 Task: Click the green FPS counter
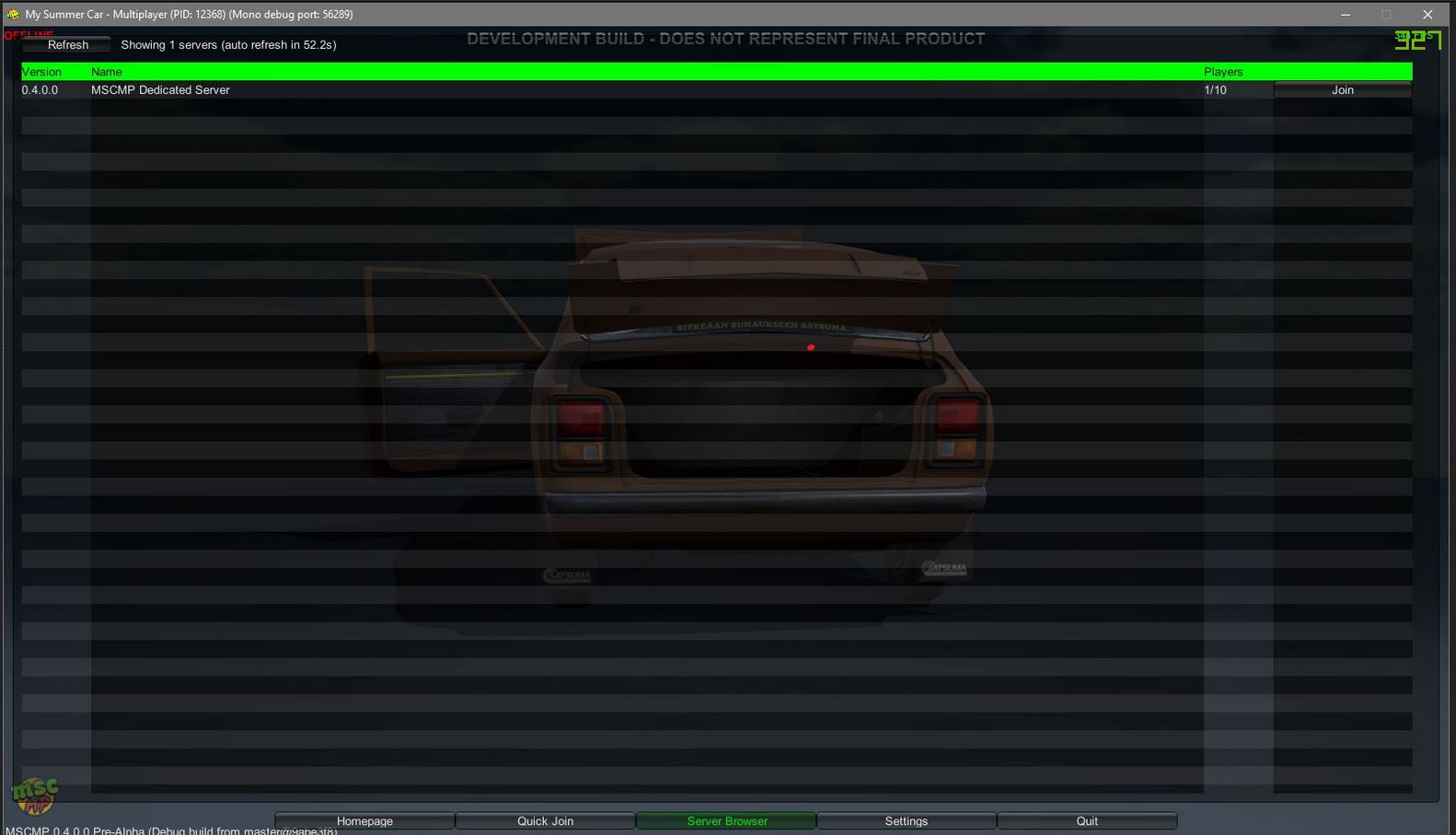point(1417,40)
